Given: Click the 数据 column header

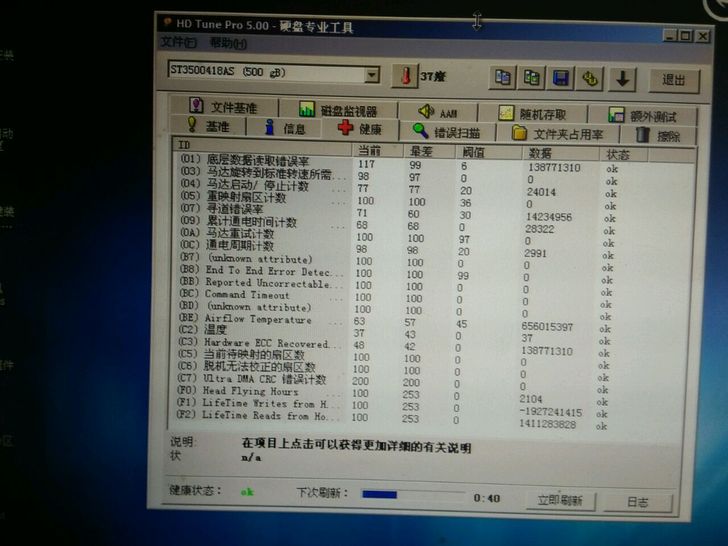Looking at the screenshot, I should tap(561, 153).
